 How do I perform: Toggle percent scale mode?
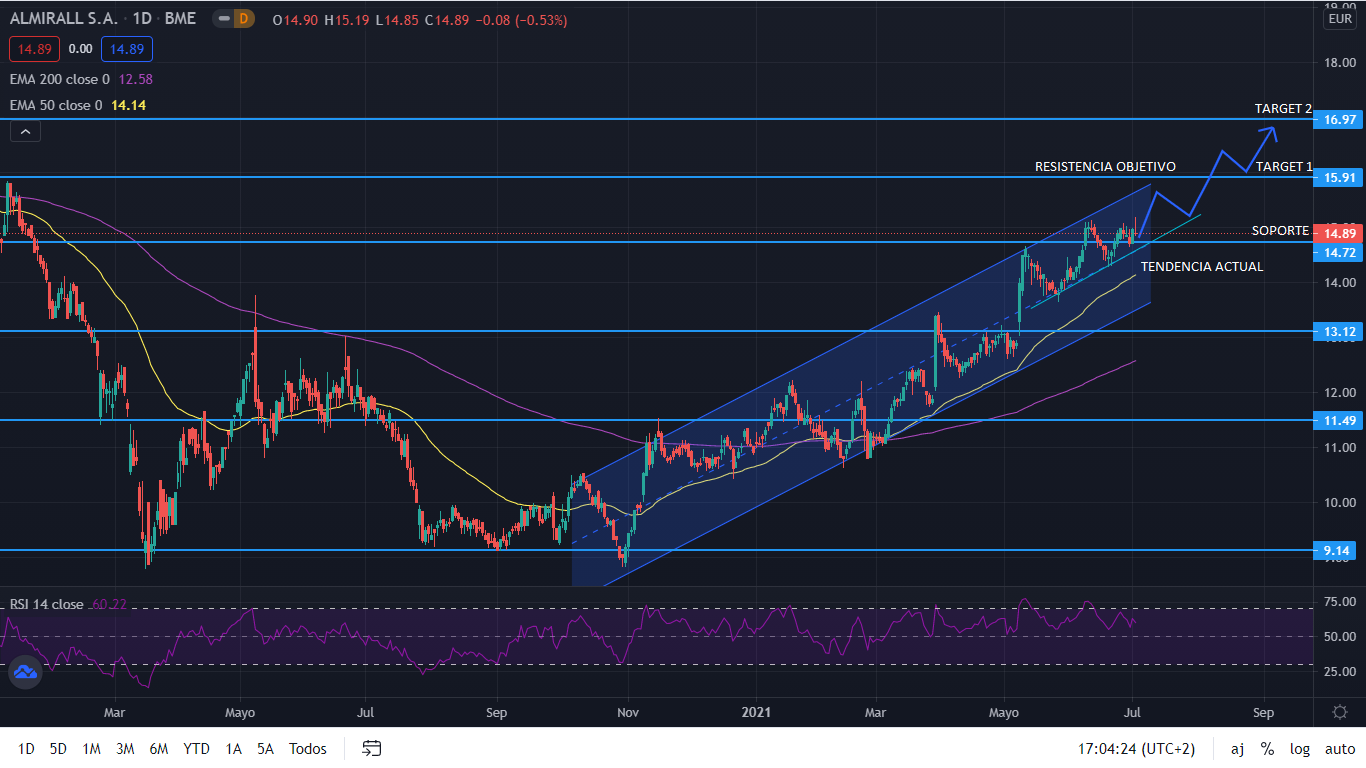(x=1267, y=749)
